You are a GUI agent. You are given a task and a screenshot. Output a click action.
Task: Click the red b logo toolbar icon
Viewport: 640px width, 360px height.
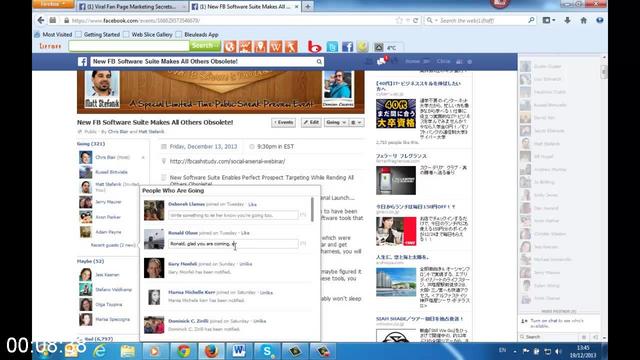pos(314,47)
